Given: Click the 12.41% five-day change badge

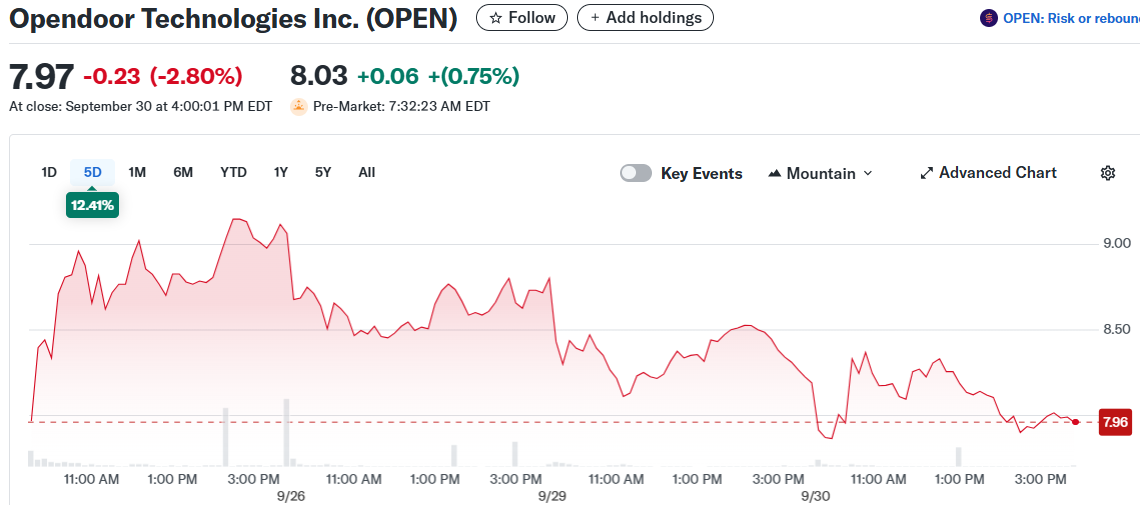Looking at the screenshot, I should [x=92, y=206].
